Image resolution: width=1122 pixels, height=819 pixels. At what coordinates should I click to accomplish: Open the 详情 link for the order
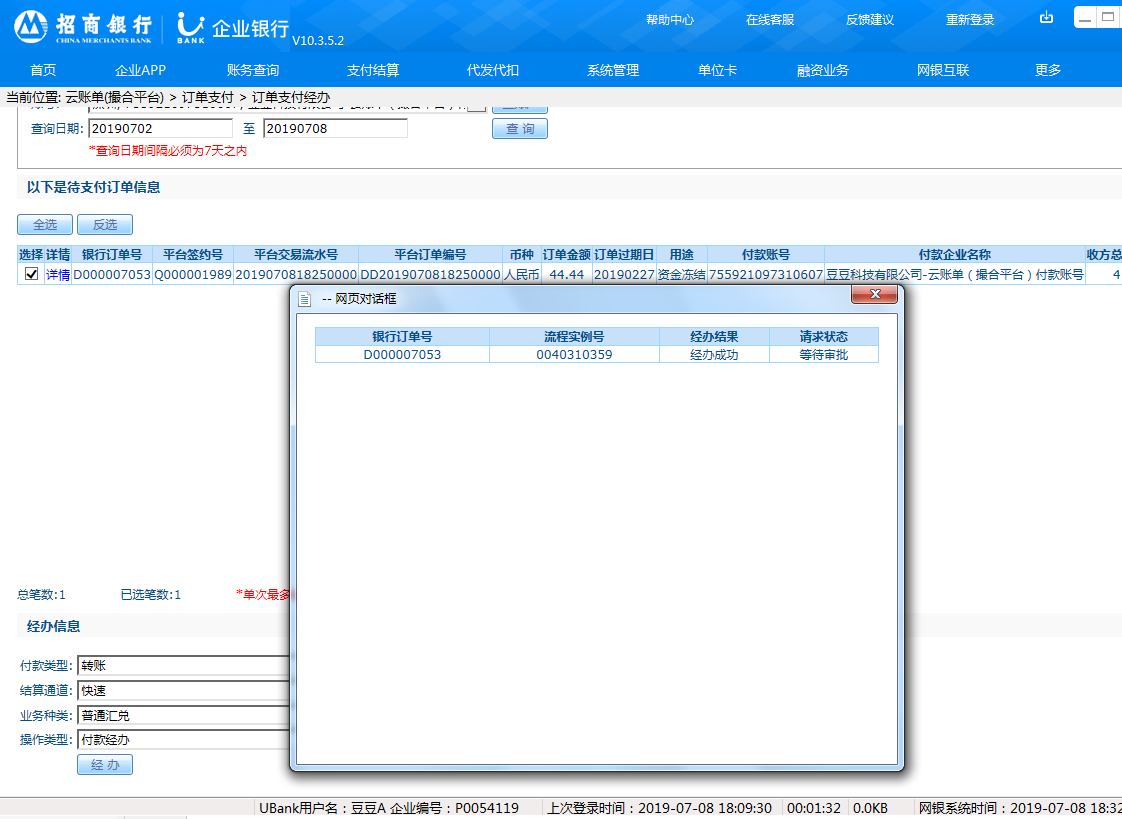(x=58, y=274)
